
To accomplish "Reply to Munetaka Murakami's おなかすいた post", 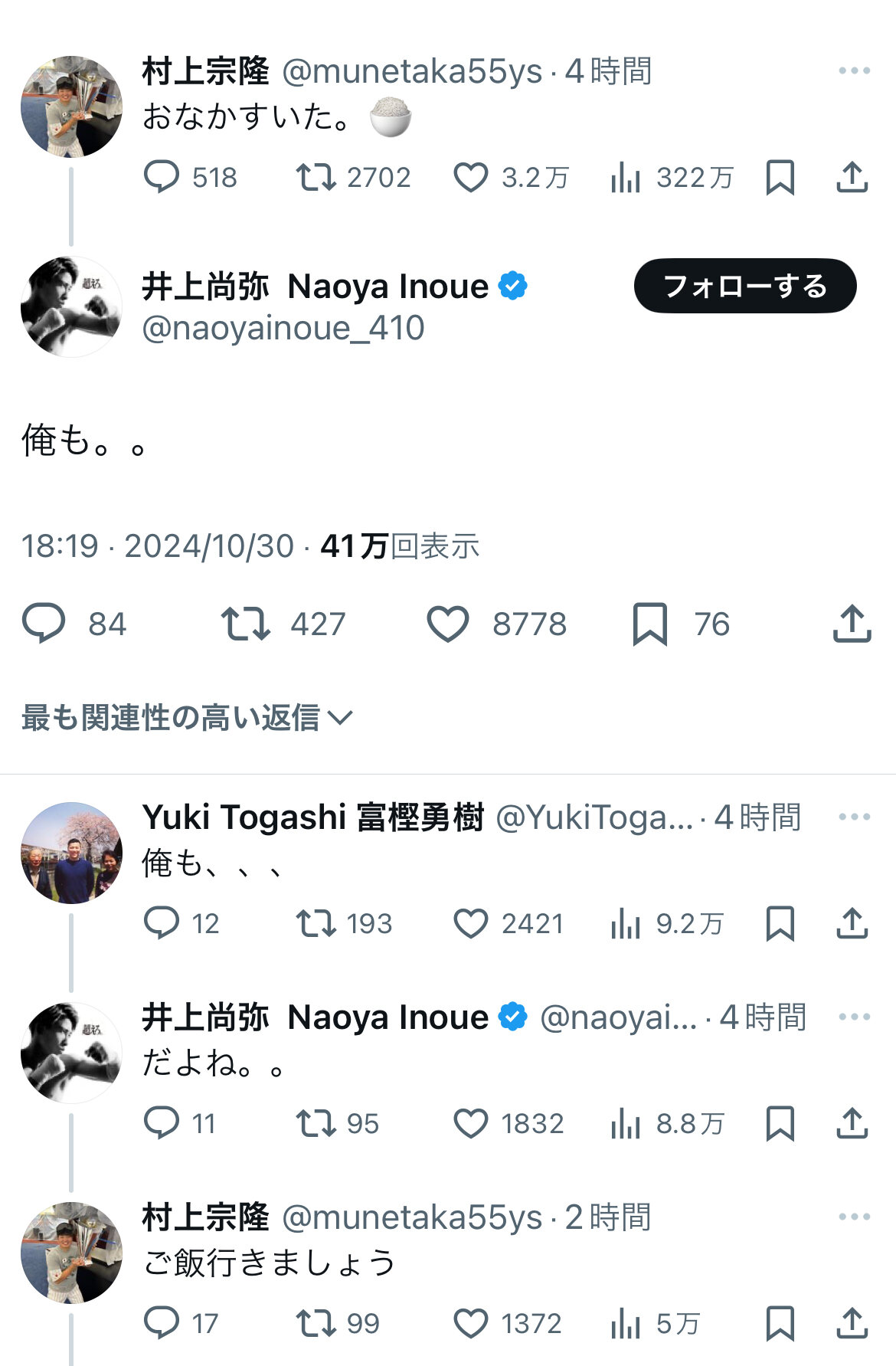I will pos(162,177).
